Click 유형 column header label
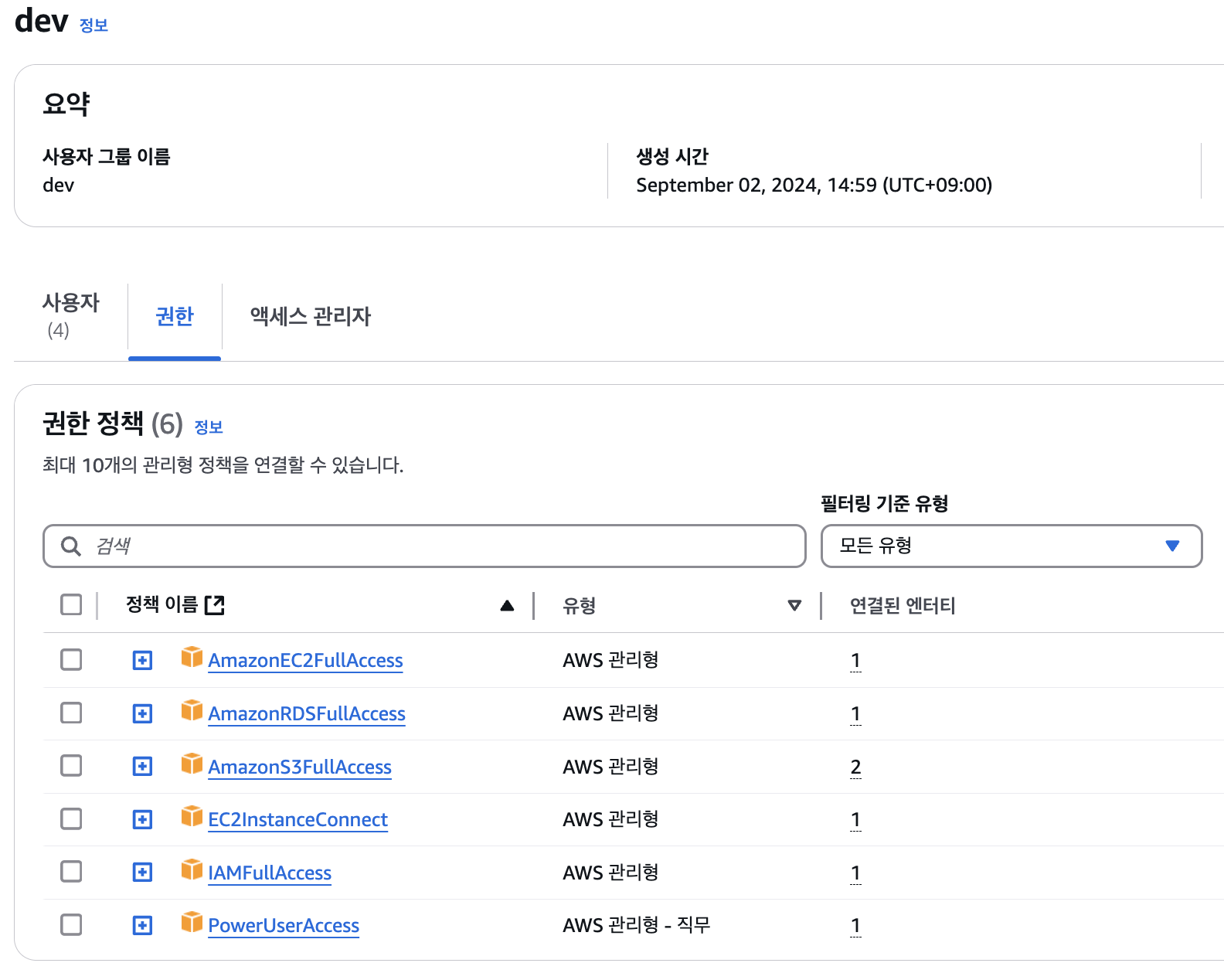Image resolution: width=1224 pixels, height=980 pixels. coord(580,606)
